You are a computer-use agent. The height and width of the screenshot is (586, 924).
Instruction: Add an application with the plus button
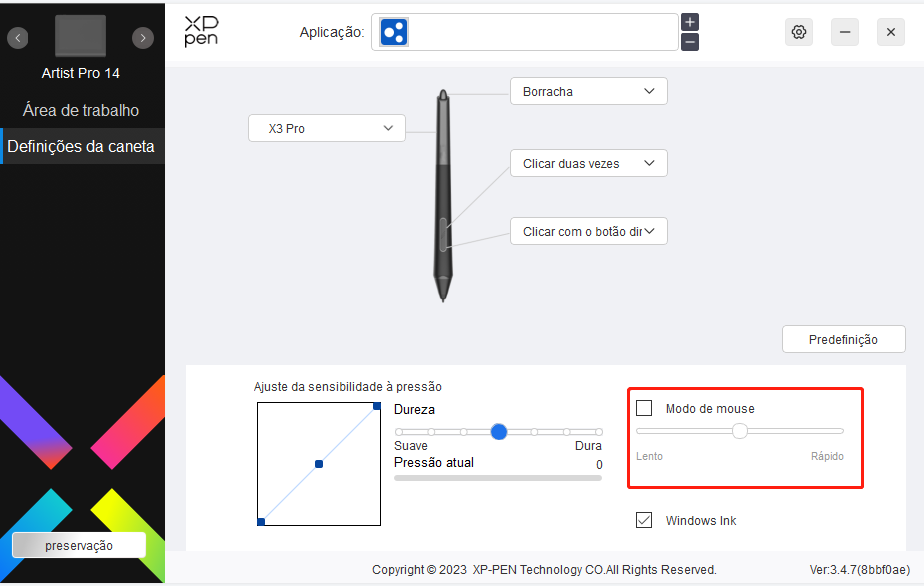click(x=689, y=22)
